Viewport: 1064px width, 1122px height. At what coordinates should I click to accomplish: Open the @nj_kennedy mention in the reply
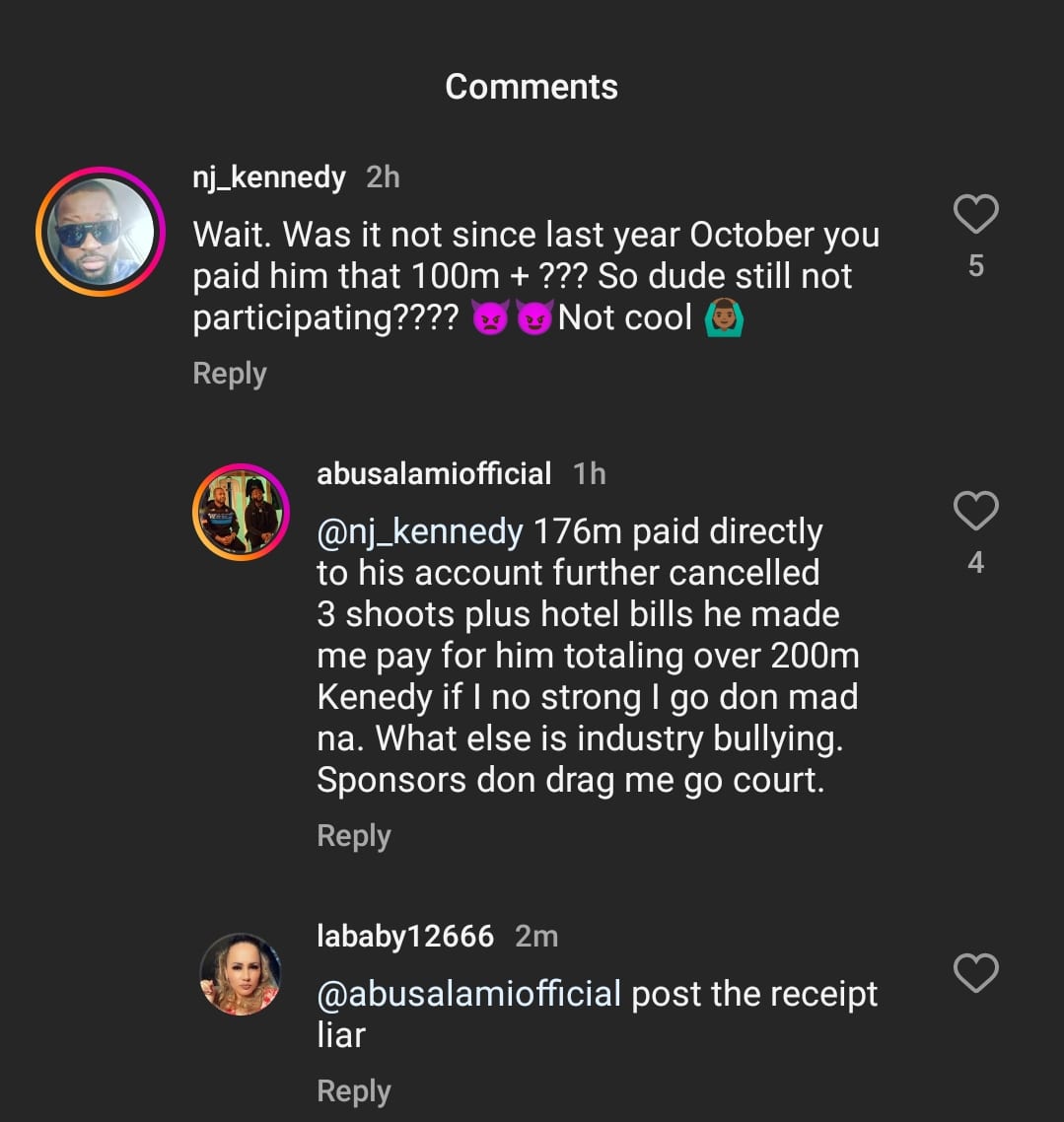click(x=420, y=532)
